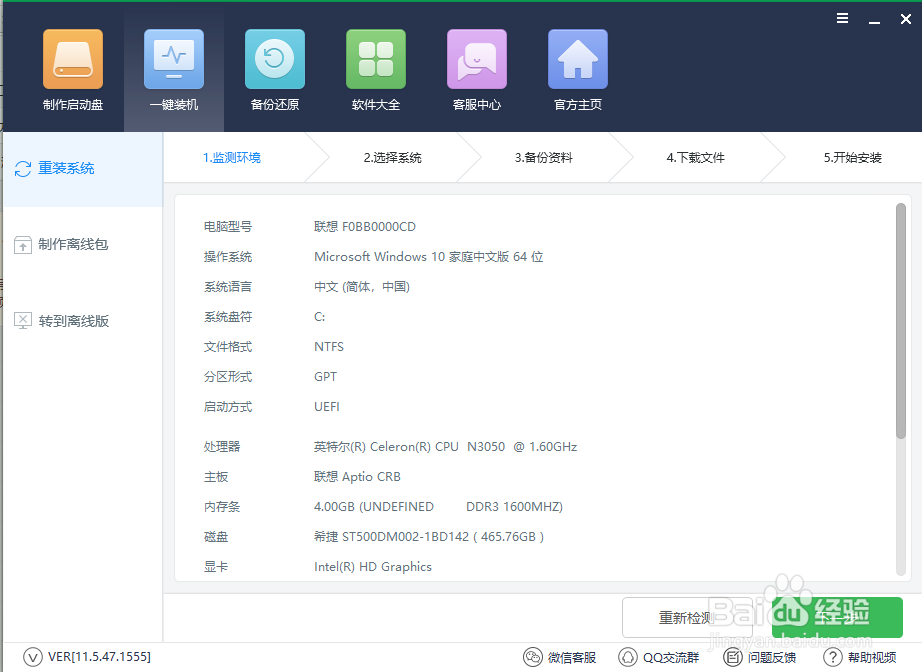Screen dimensions: 922x672
Task: Open 帮助视频 help video icon
Action: (858, 657)
